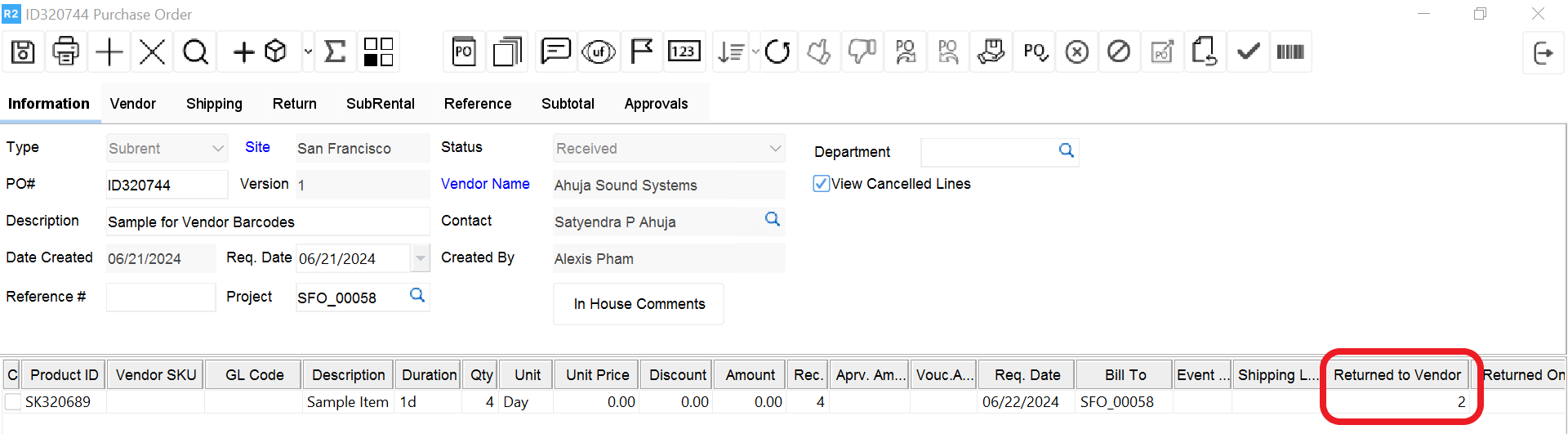Click the Vendor Name link
Screen dimensions: 1568x434
point(485,184)
